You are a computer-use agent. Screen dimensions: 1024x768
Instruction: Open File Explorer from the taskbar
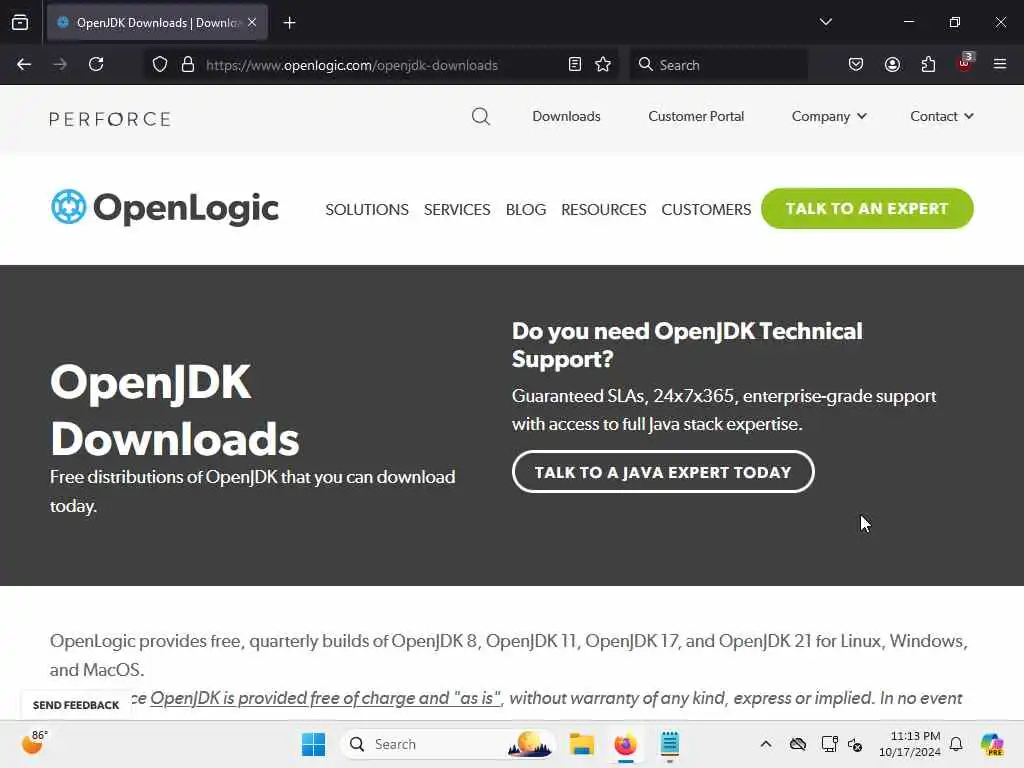tap(581, 744)
